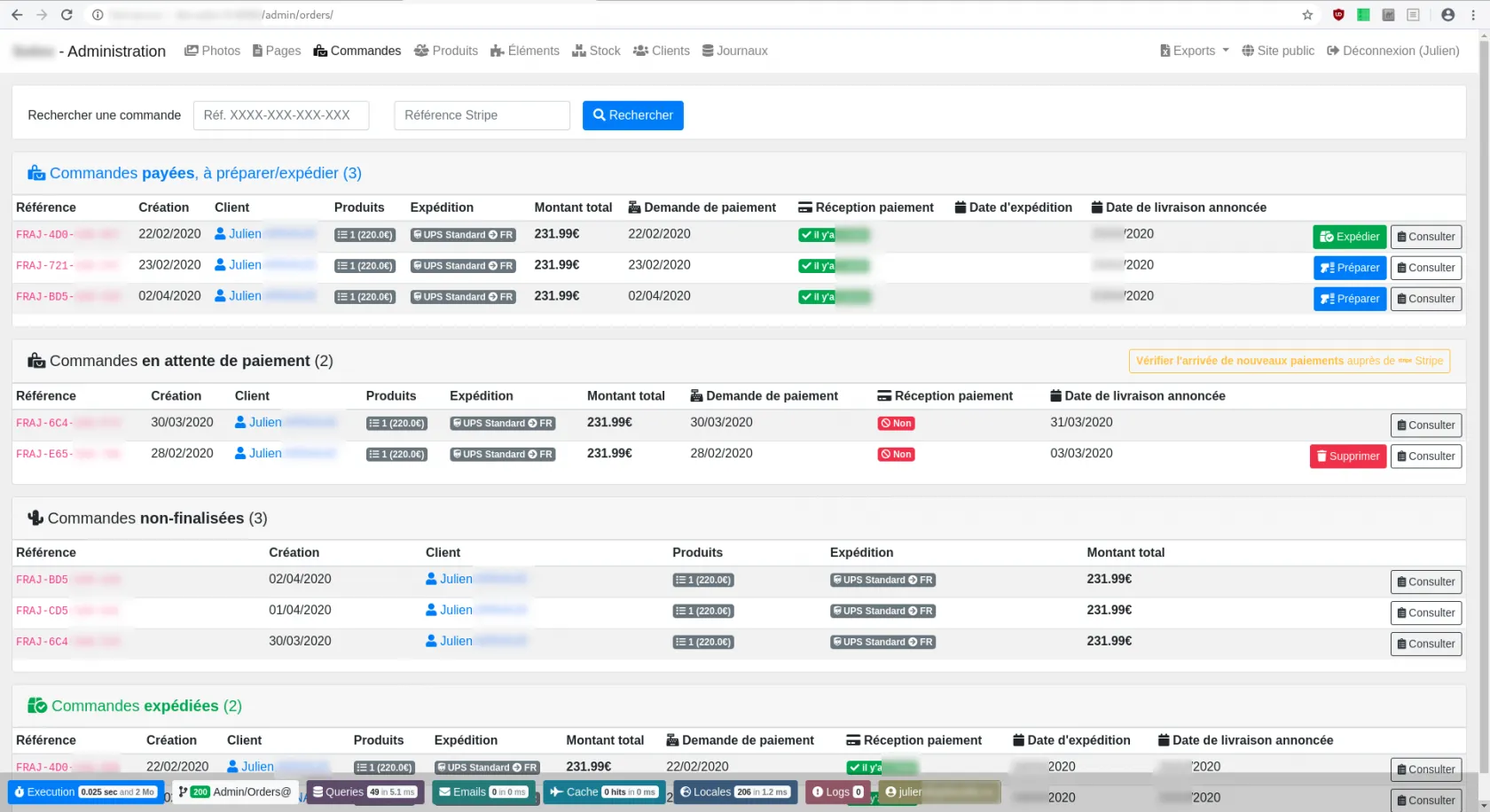Navigate to the Stock page
This screenshot has height=812, width=1490.
click(596, 51)
